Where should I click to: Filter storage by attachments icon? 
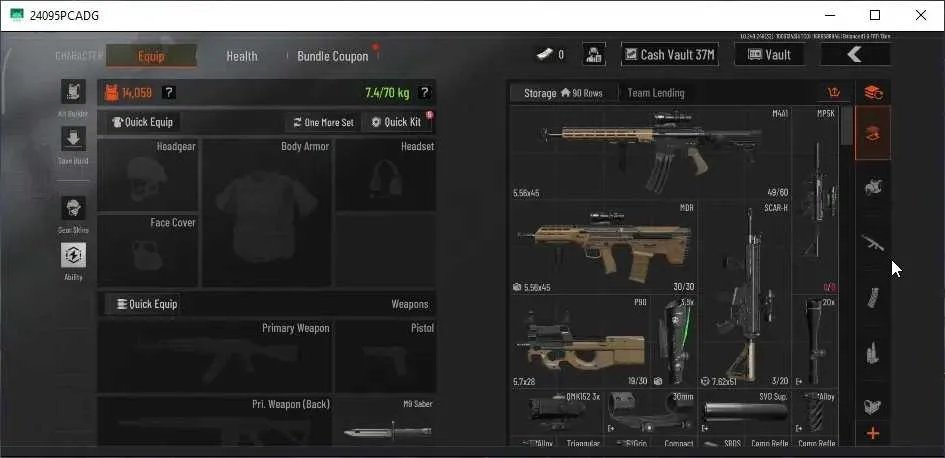[x=873, y=407]
